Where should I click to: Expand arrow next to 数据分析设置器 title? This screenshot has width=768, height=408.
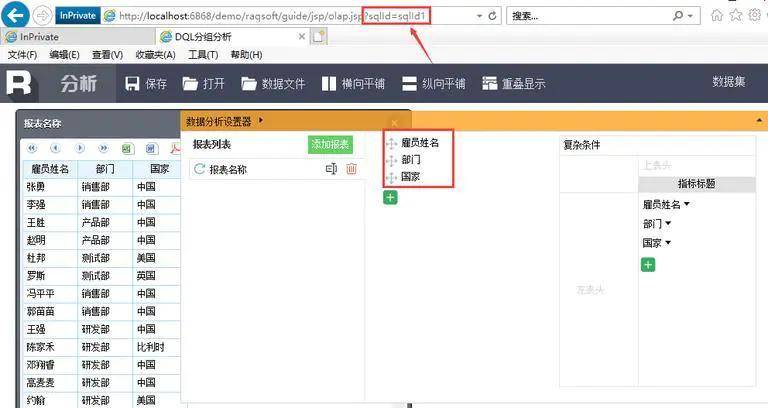pos(261,120)
